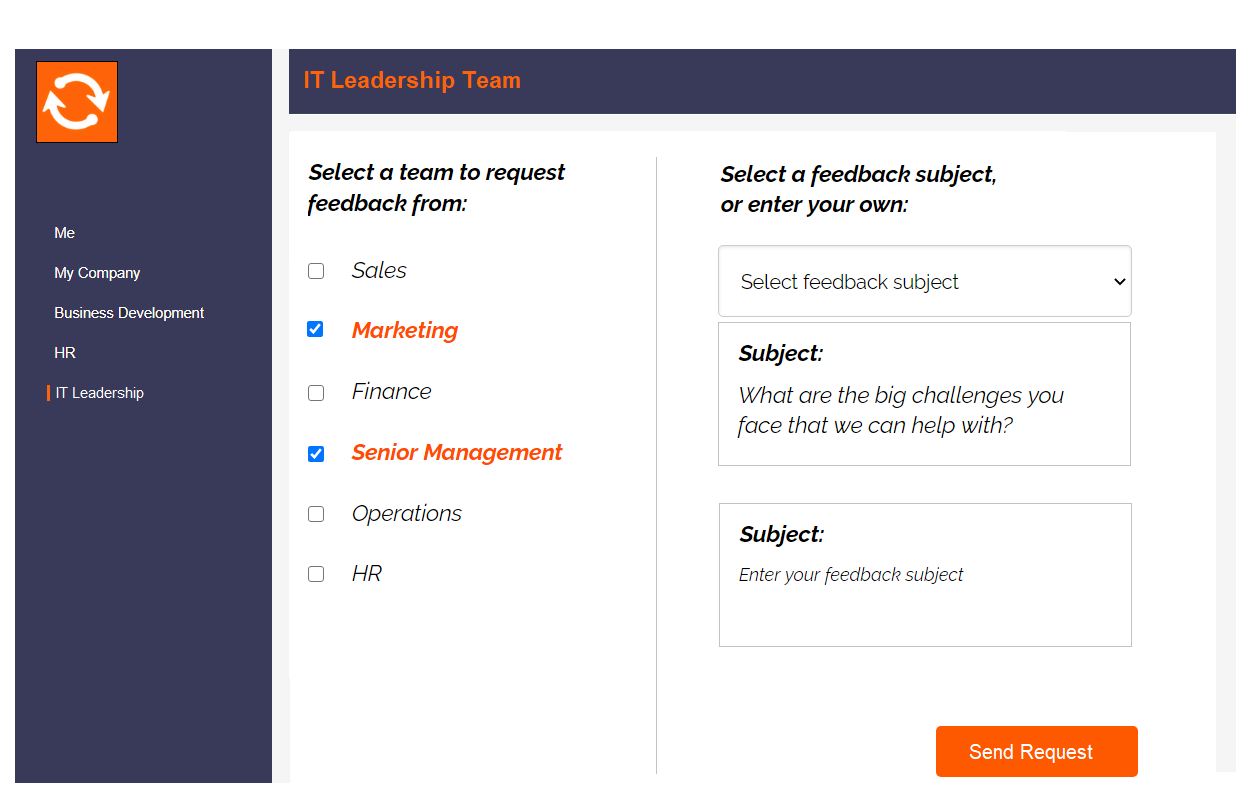Select the HR team checkbox
Viewport: 1250px width, 800px height.
316,574
